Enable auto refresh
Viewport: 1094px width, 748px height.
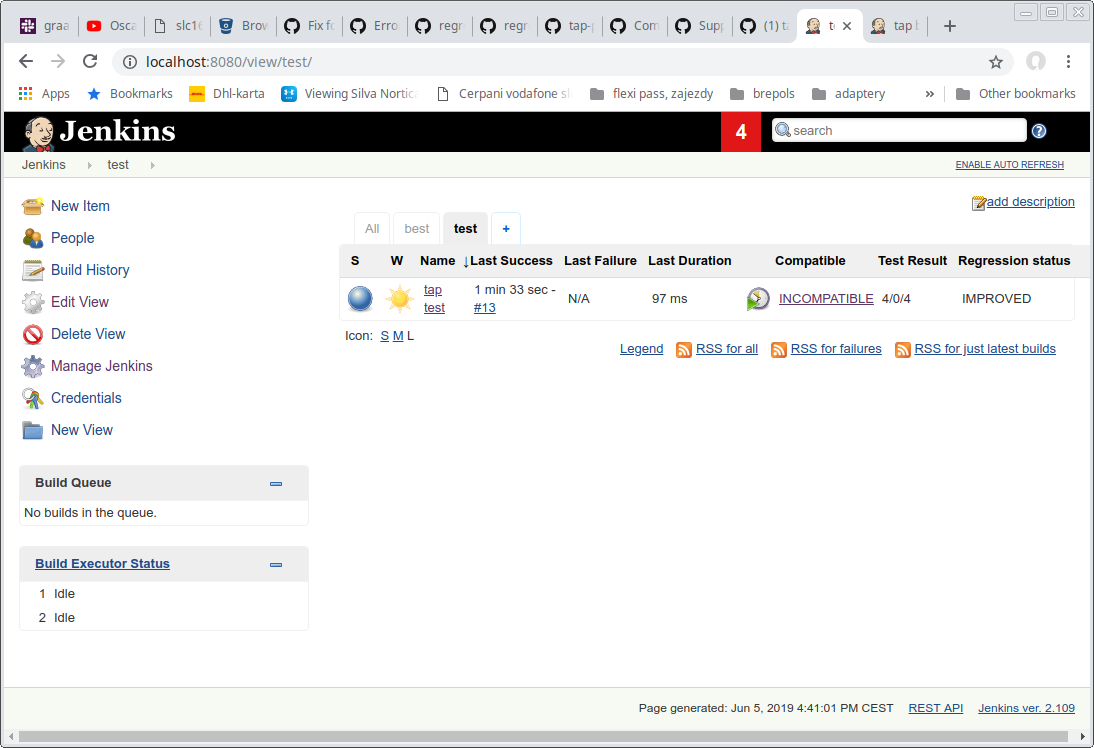point(1009,164)
